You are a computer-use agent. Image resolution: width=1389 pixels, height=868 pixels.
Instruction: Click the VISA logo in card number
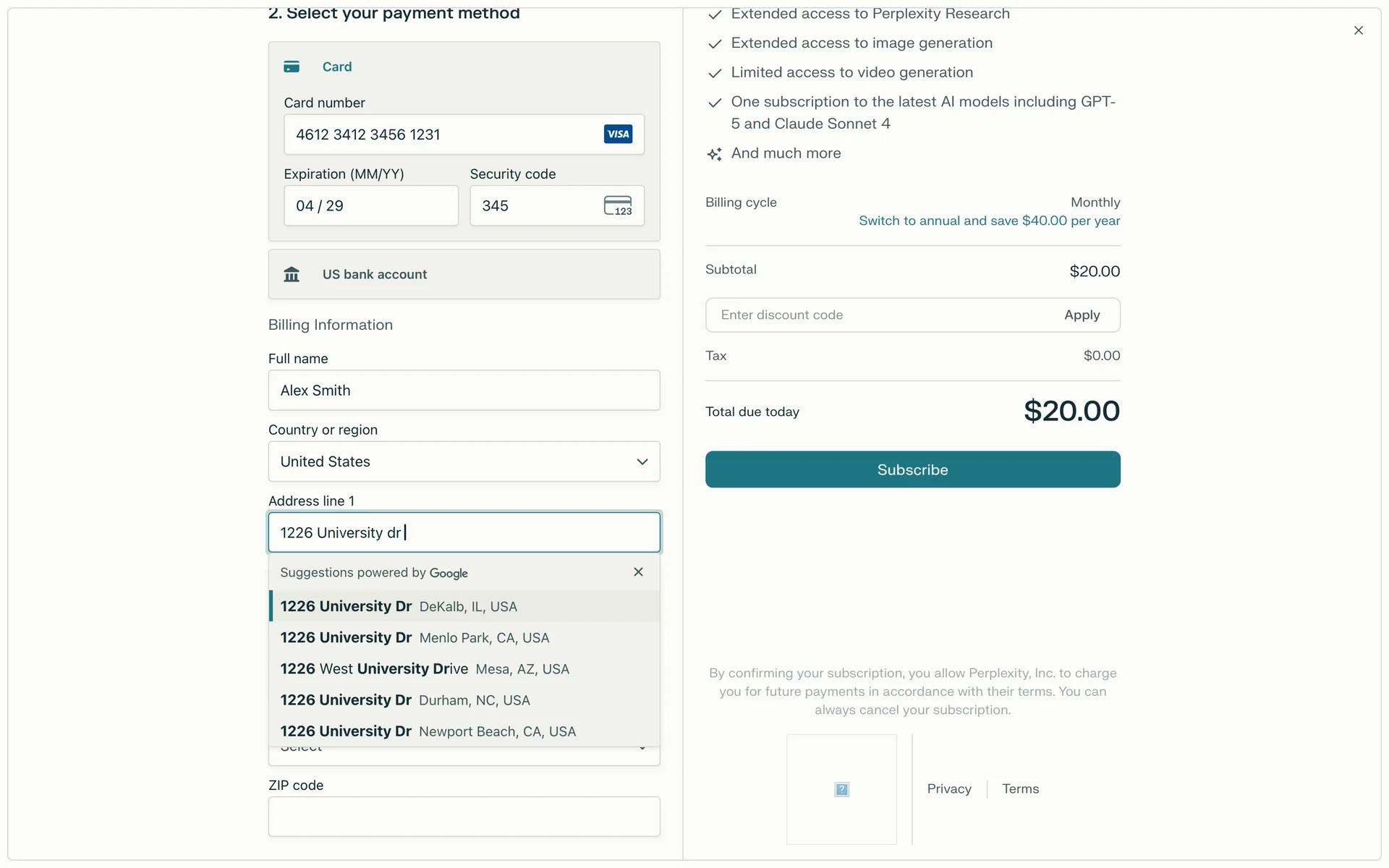pos(618,134)
